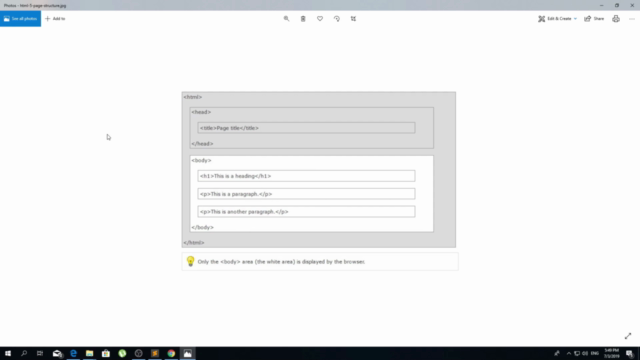640x360 pixels.
Task: Add photo to favorites with heart icon
Action: (320, 19)
